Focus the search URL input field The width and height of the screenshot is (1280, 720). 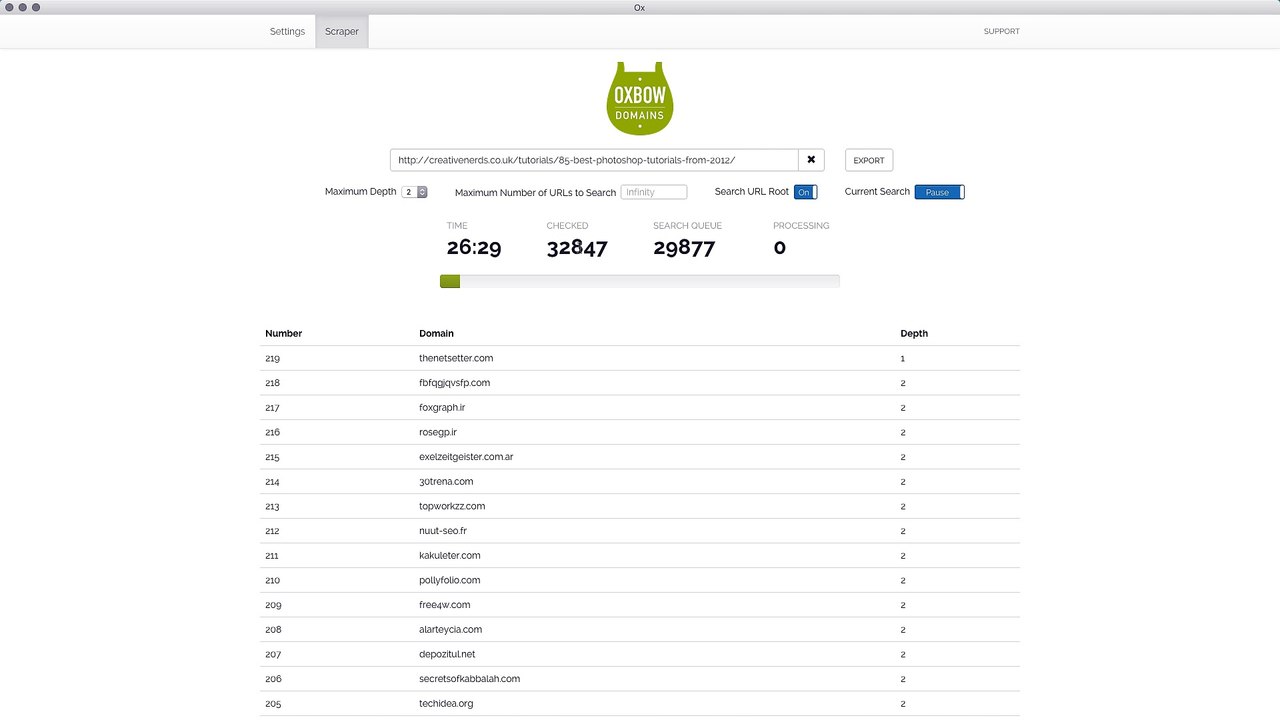pyautogui.click(x=594, y=160)
